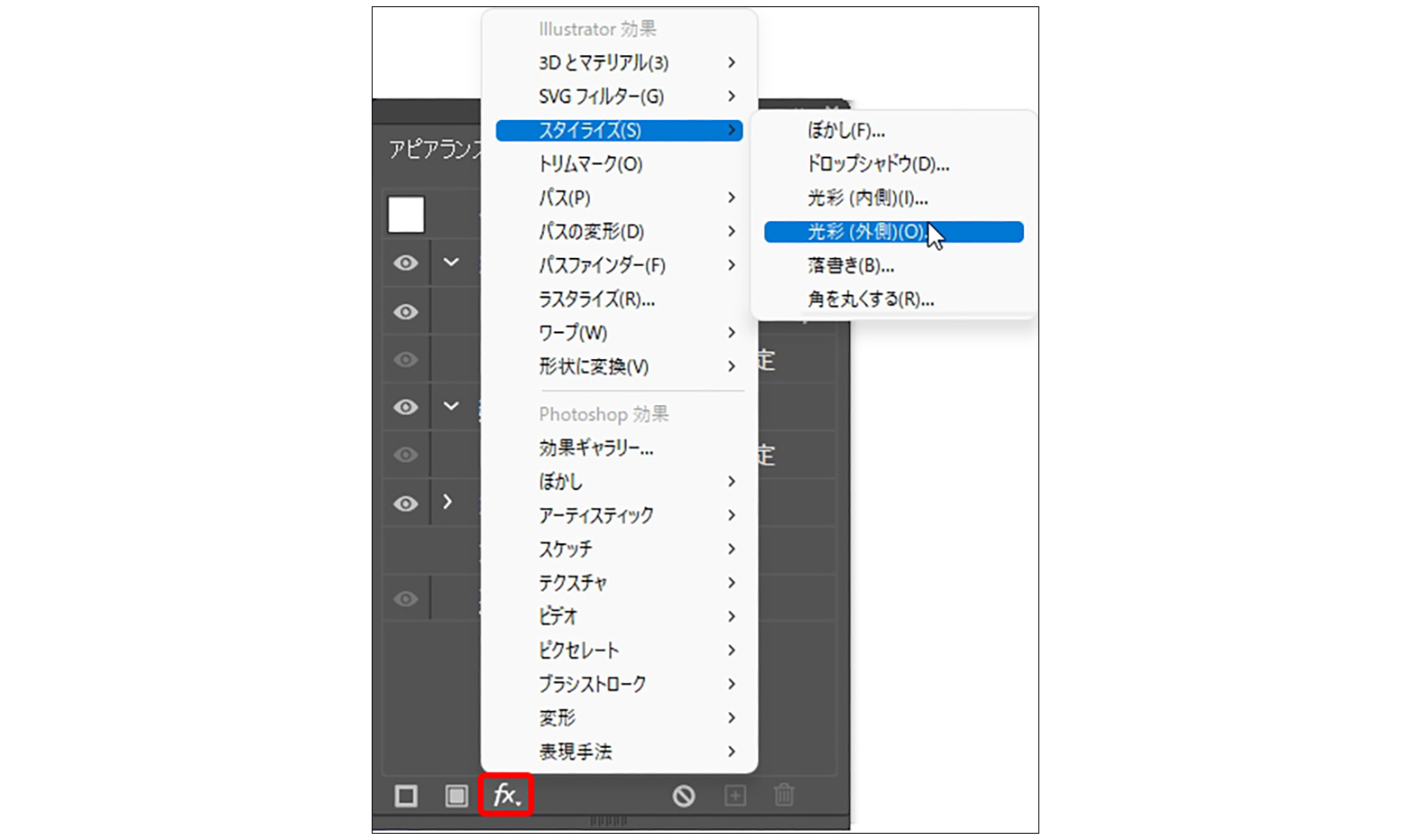Screen dimensions: 1411x840
Task: Toggle the topmost eye visibility icon
Action: click(x=406, y=263)
